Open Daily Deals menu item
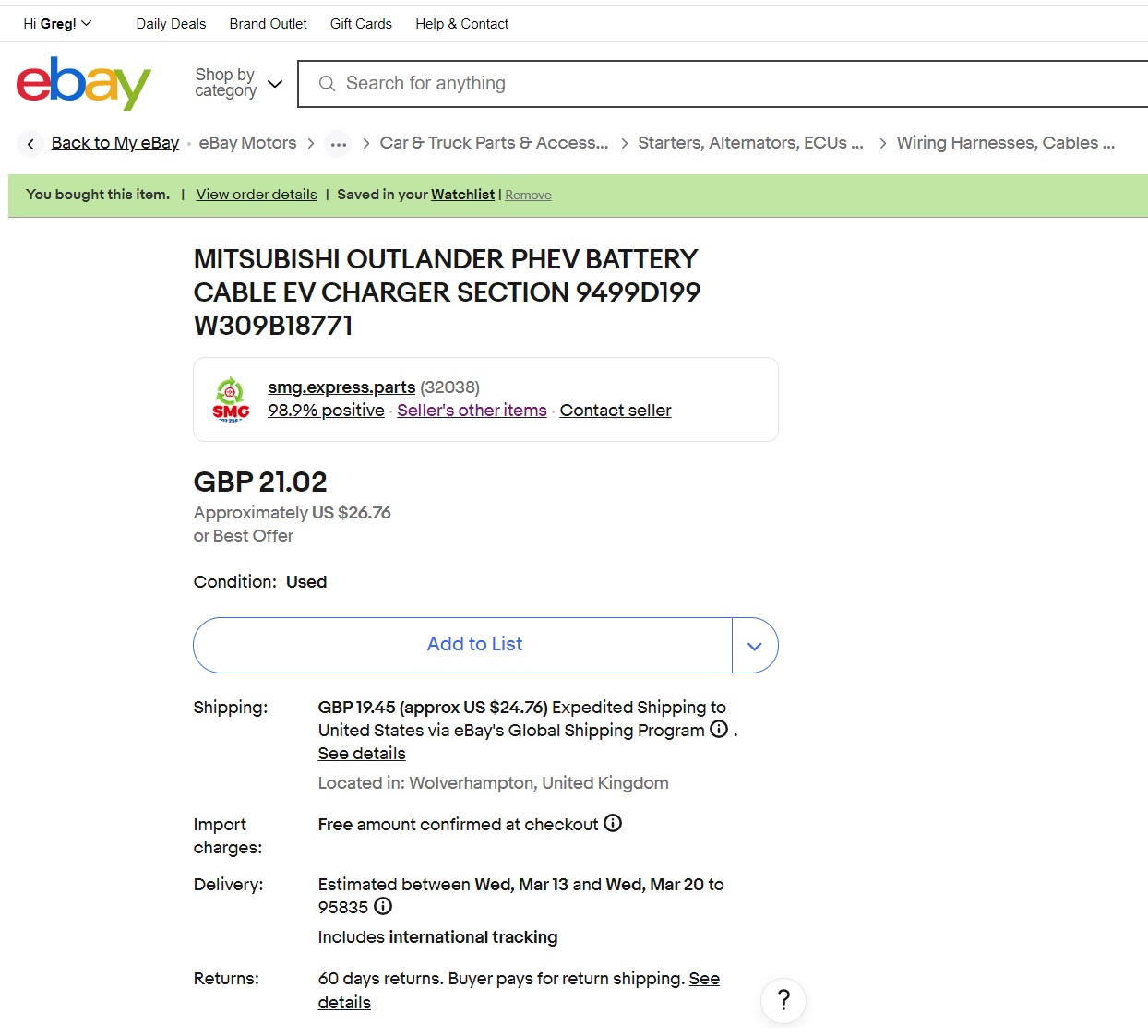This screenshot has width=1148, height=1036. (171, 24)
